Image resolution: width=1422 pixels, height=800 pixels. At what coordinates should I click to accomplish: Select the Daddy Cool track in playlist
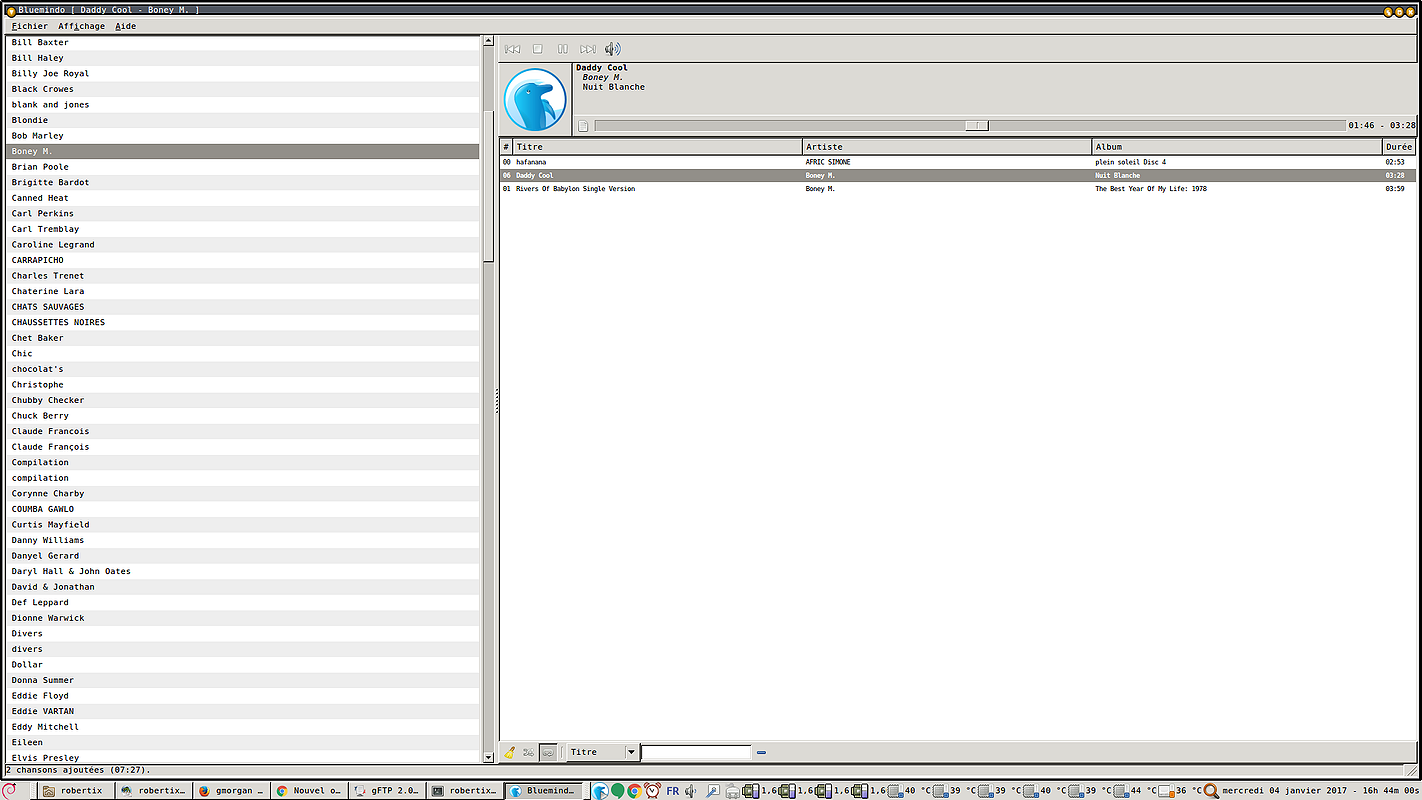[958, 175]
